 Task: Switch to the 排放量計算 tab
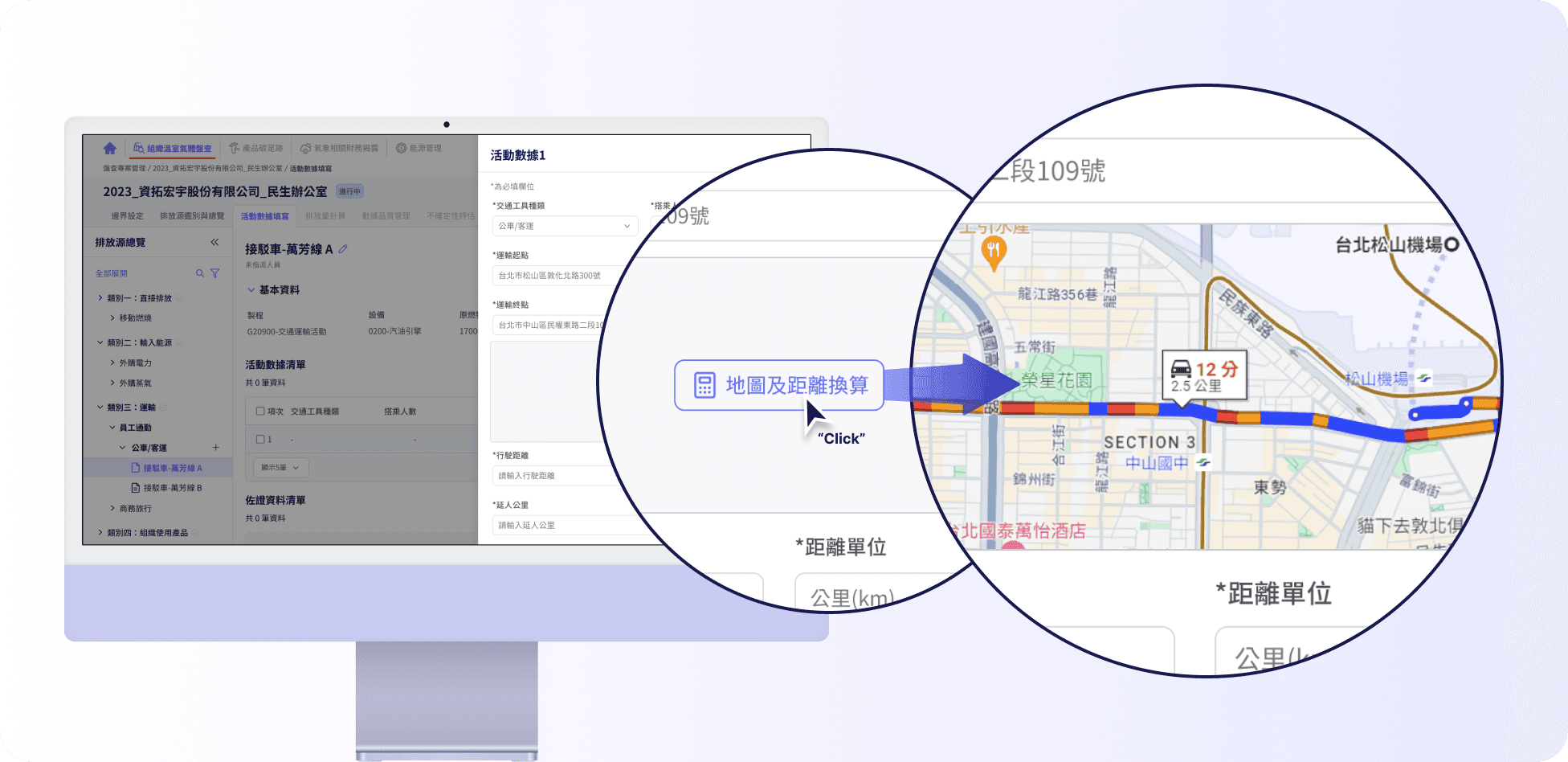click(325, 216)
